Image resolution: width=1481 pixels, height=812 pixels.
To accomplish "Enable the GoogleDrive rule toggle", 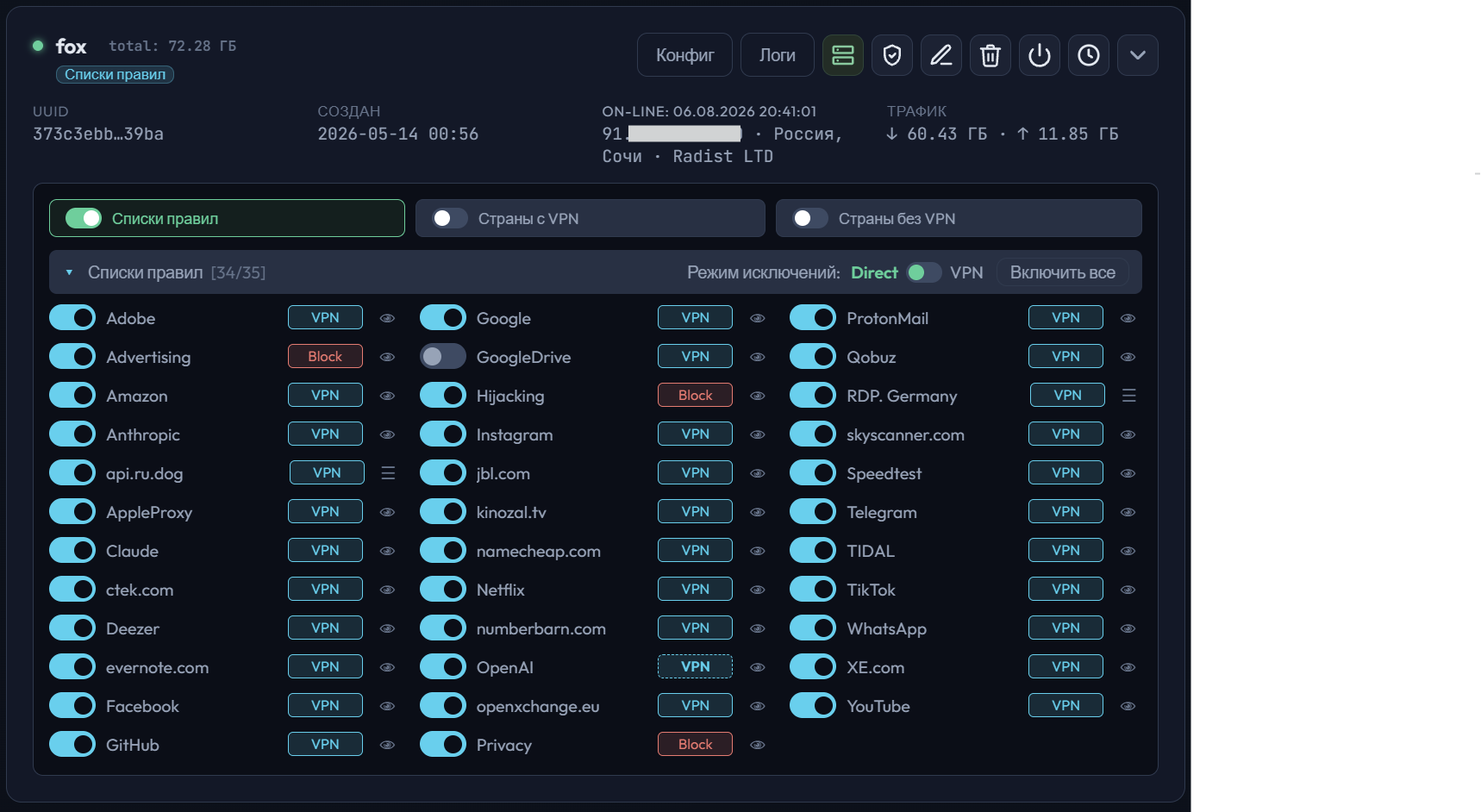I will (443, 357).
